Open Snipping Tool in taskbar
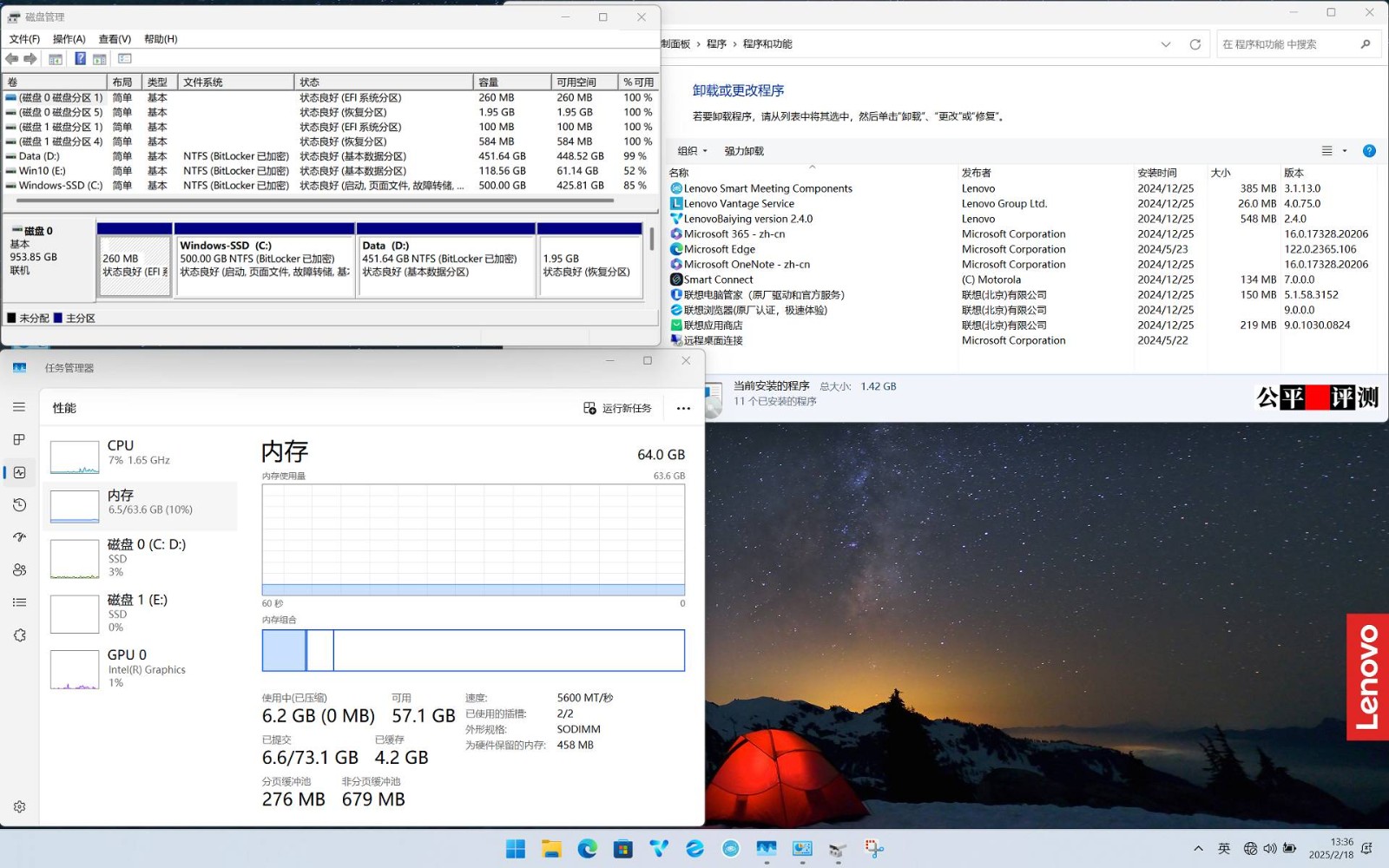1389x868 pixels. [874, 849]
